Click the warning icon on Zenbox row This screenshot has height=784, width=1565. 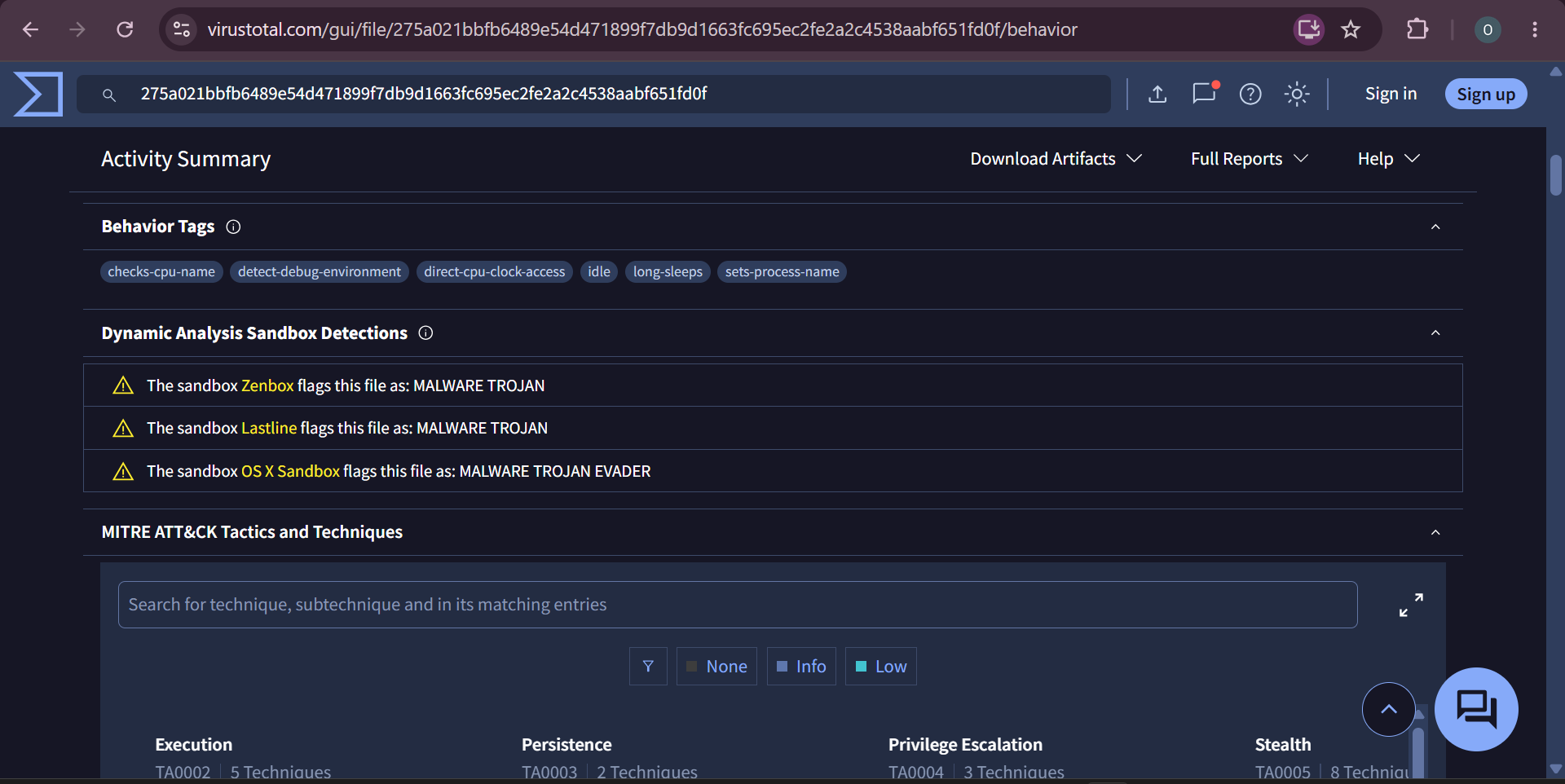[123, 385]
